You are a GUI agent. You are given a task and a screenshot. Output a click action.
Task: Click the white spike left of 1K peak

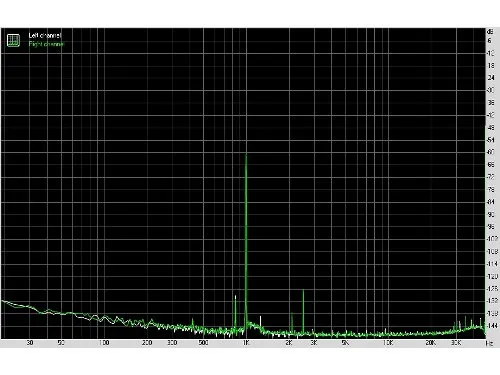pos(235,296)
